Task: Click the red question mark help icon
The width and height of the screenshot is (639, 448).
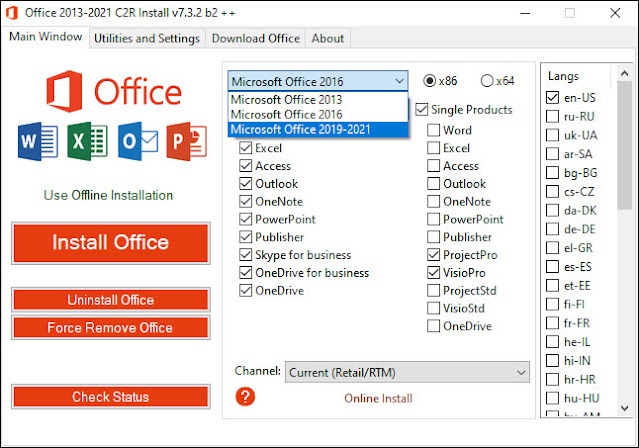Action: point(245,396)
